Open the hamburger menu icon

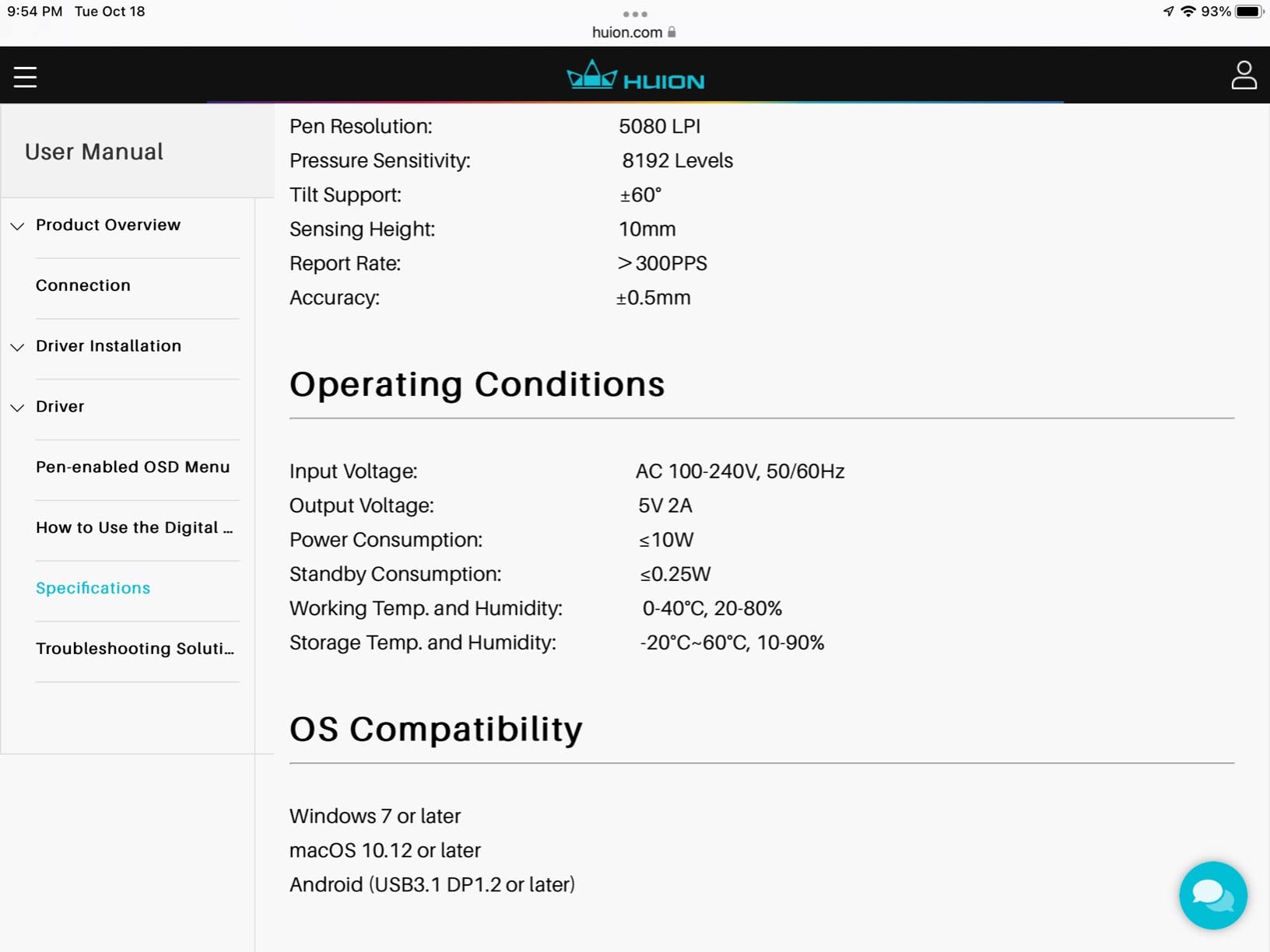25,77
